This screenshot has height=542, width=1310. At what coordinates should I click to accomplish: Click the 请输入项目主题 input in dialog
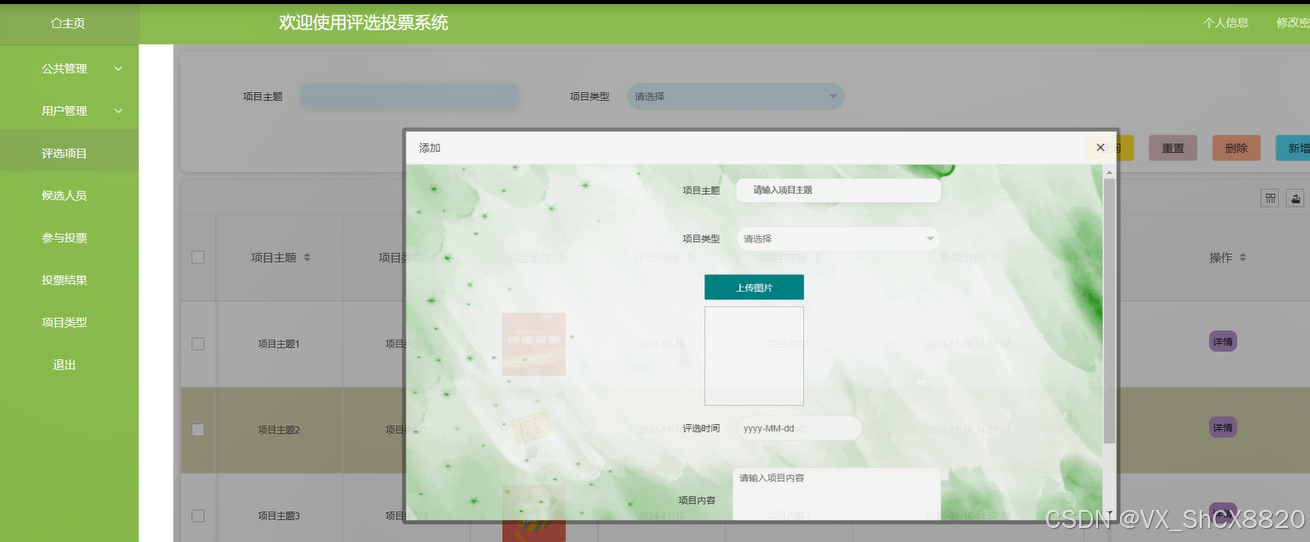pyautogui.click(x=838, y=190)
